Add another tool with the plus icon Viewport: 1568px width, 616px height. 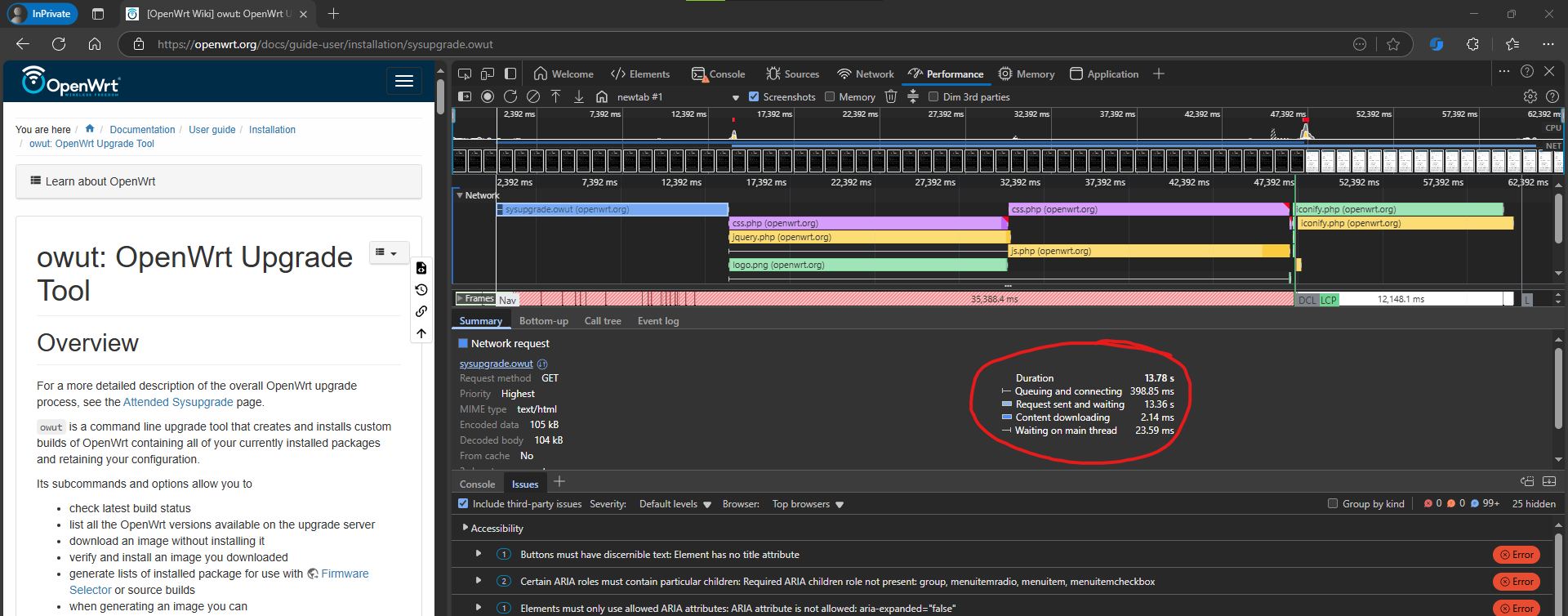point(1158,74)
